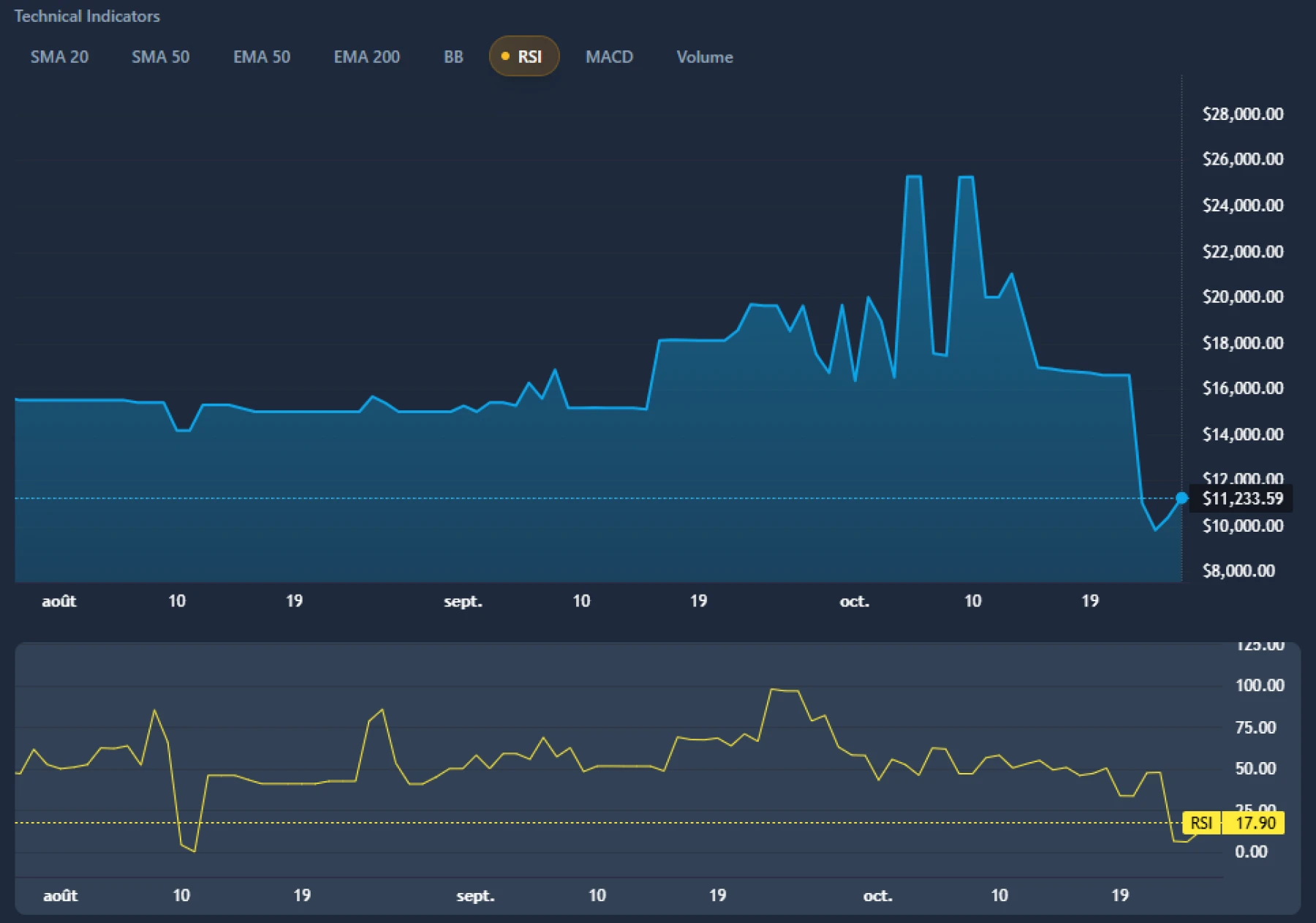The height and width of the screenshot is (923, 1316).
Task: Toggle the Volume indicator
Action: pos(704,57)
